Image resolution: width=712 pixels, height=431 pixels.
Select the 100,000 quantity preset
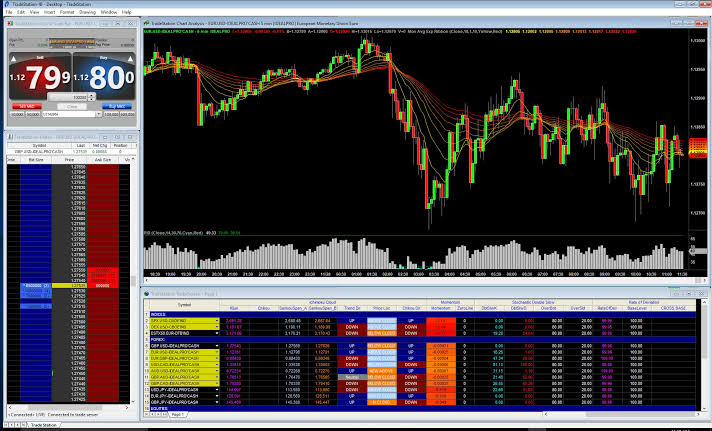click(111, 115)
